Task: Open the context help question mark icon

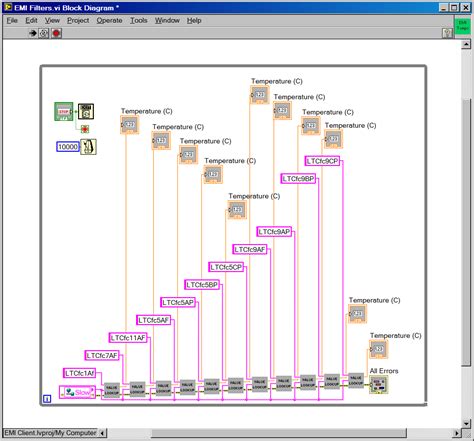Action: click(447, 33)
